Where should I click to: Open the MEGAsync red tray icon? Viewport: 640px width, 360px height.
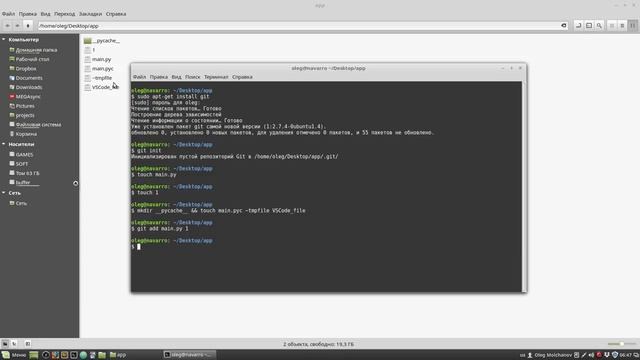click(599, 355)
